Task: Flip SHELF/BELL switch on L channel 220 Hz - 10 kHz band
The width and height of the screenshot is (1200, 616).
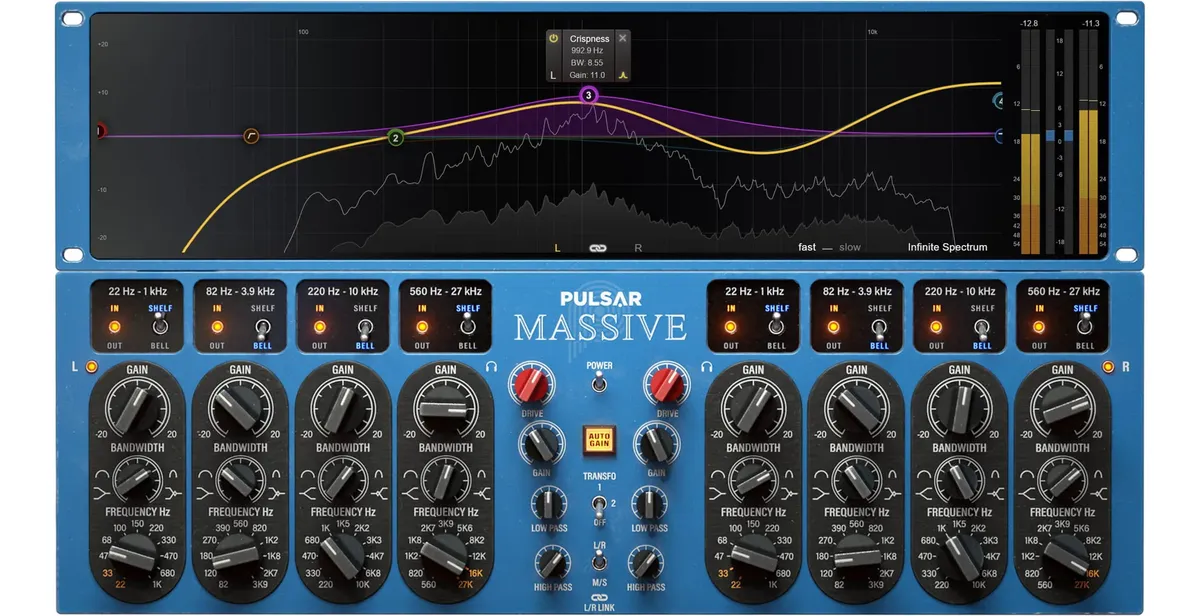Action: pyautogui.click(x=366, y=327)
